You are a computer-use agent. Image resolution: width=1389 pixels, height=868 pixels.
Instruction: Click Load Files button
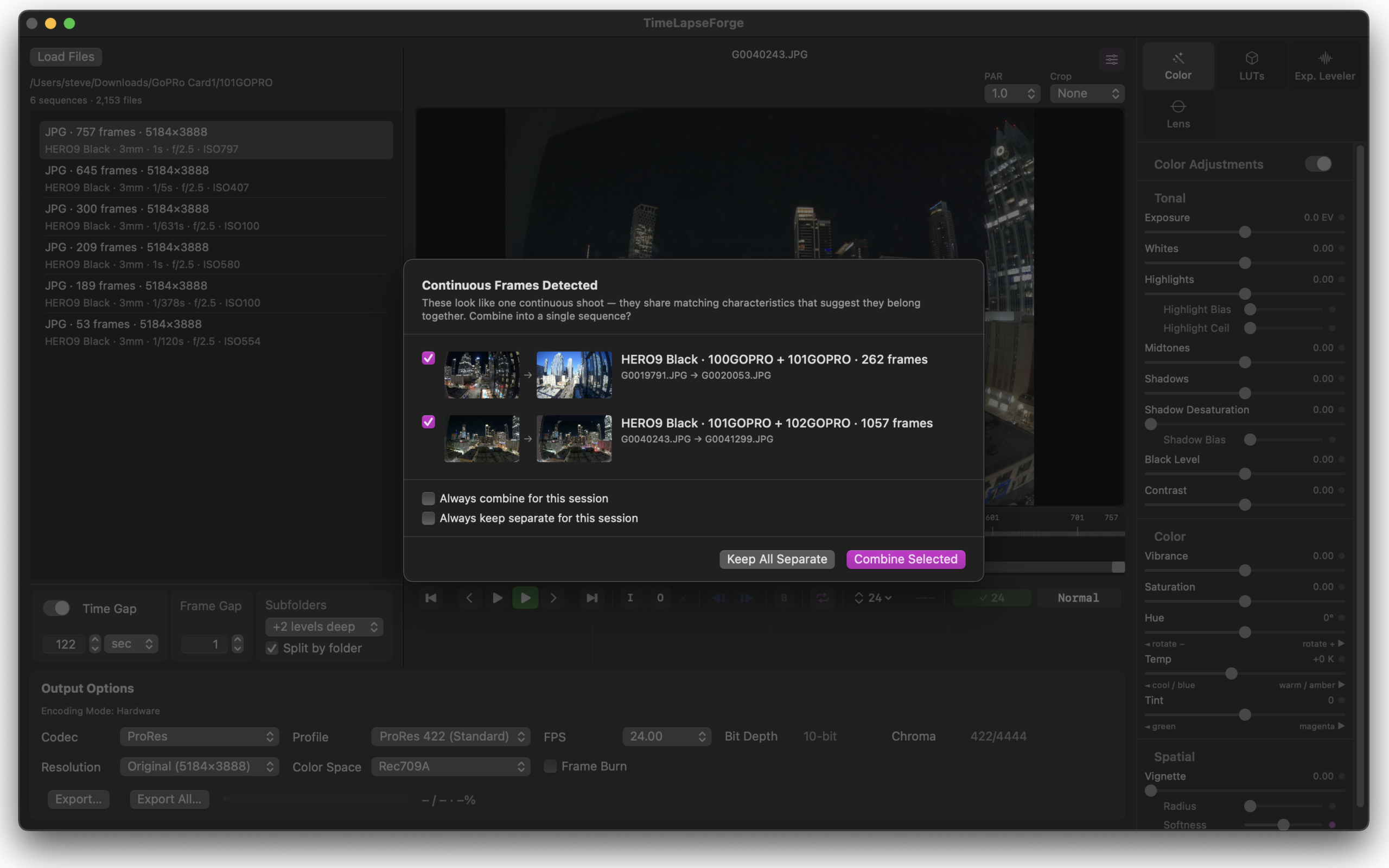[66, 57]
